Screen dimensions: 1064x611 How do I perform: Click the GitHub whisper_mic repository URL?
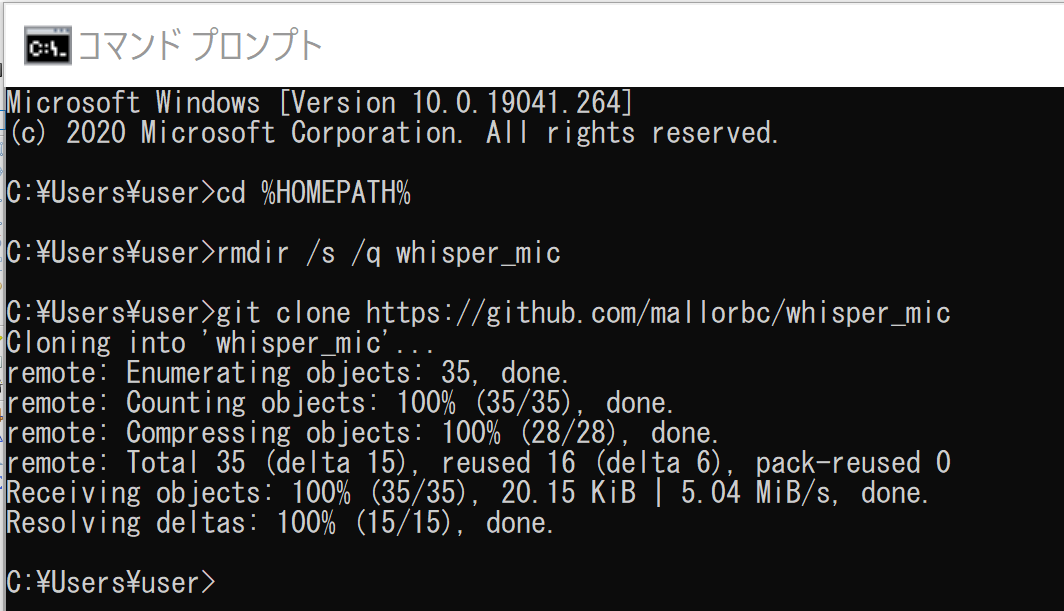(658, 313)
